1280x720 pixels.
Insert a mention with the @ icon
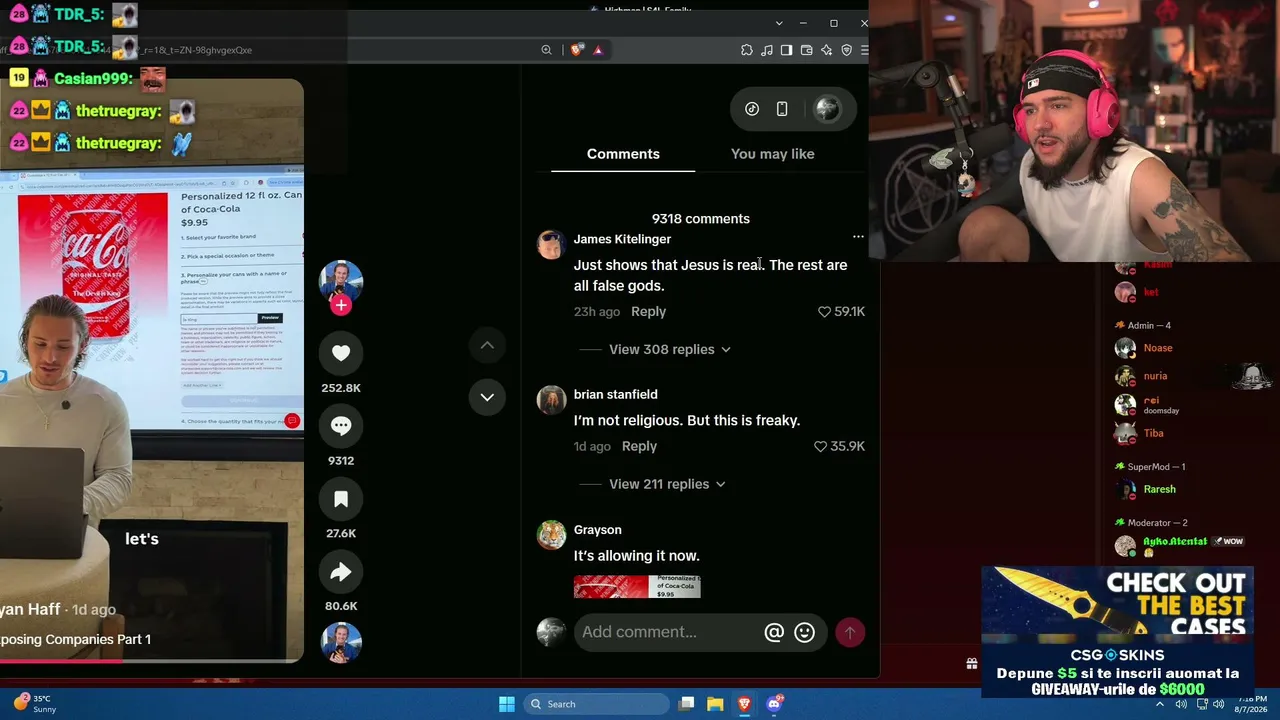coord(774,632)
